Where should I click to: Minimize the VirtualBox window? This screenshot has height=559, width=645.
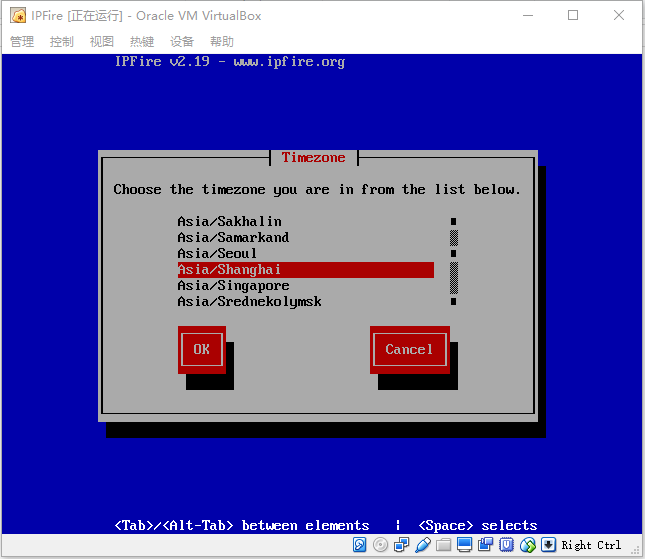(x=528, y=16)
